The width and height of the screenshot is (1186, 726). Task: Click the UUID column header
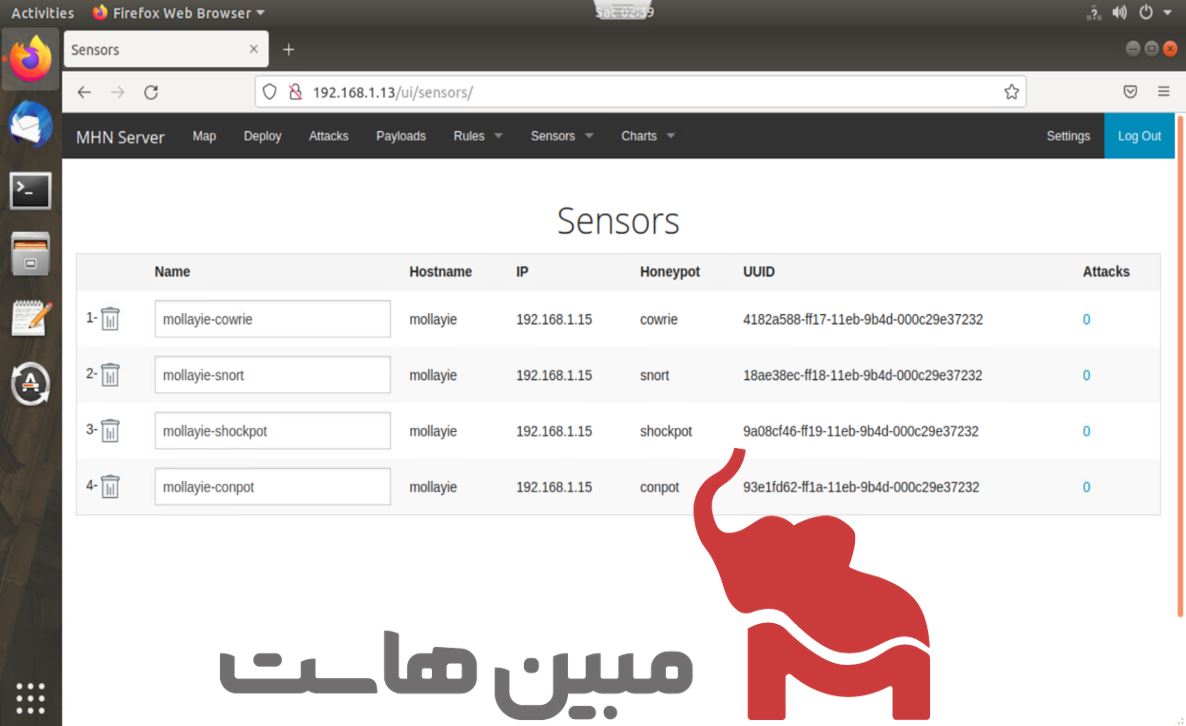[x=759, y=271]
